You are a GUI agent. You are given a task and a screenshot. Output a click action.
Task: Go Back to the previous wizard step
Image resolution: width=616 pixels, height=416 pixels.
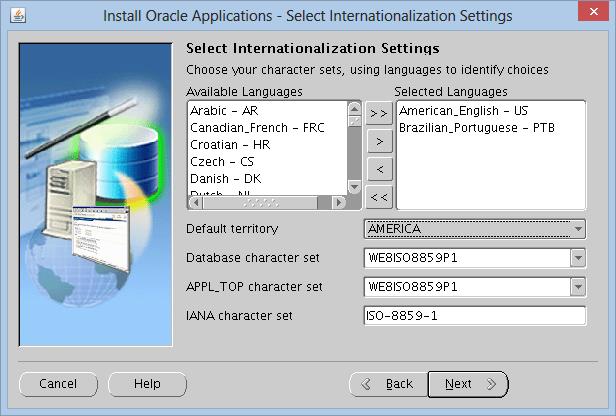click(x=389, y=384)
